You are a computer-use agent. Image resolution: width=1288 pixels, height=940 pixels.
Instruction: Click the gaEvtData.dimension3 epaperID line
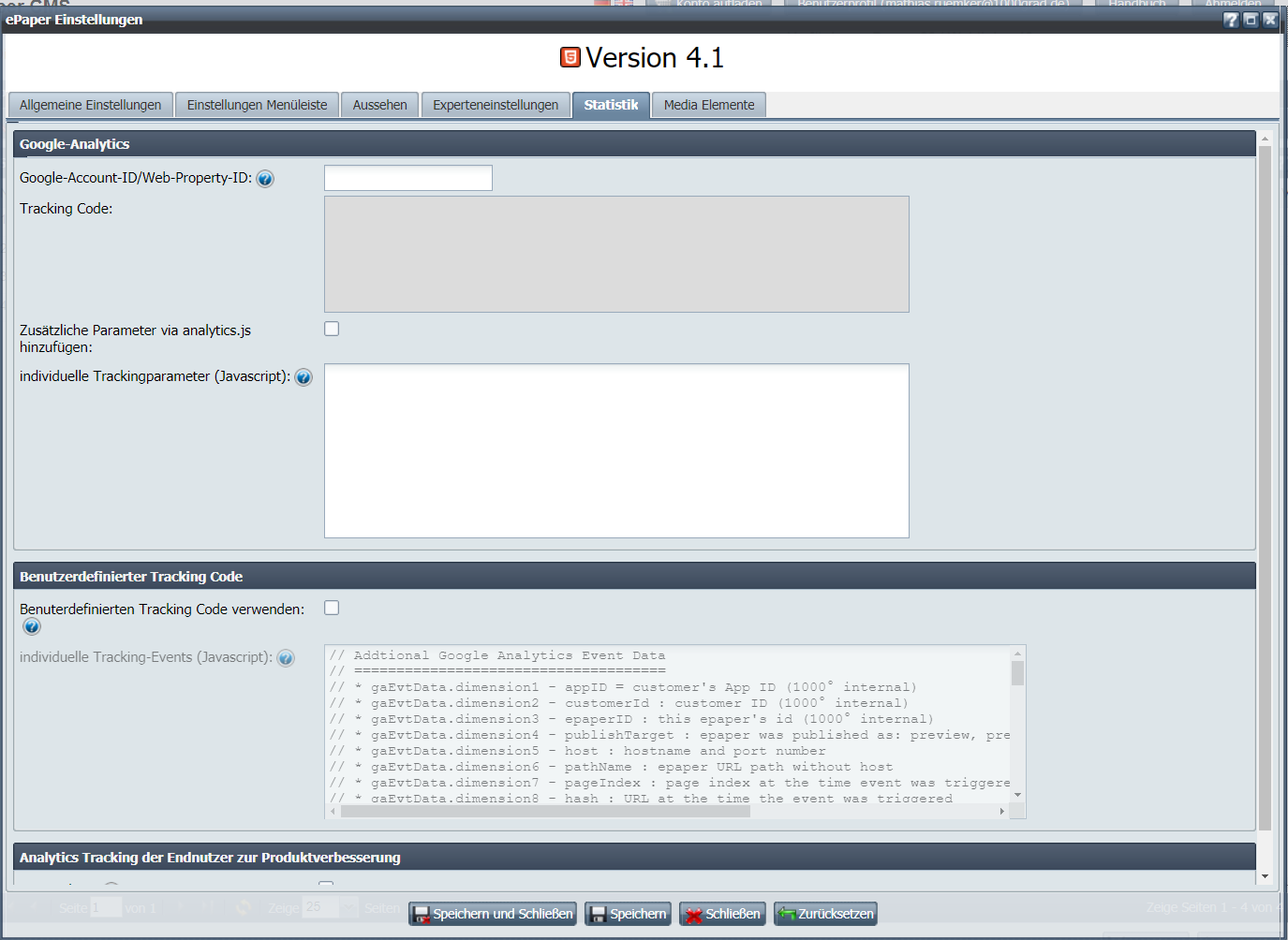tap(631, 719)
